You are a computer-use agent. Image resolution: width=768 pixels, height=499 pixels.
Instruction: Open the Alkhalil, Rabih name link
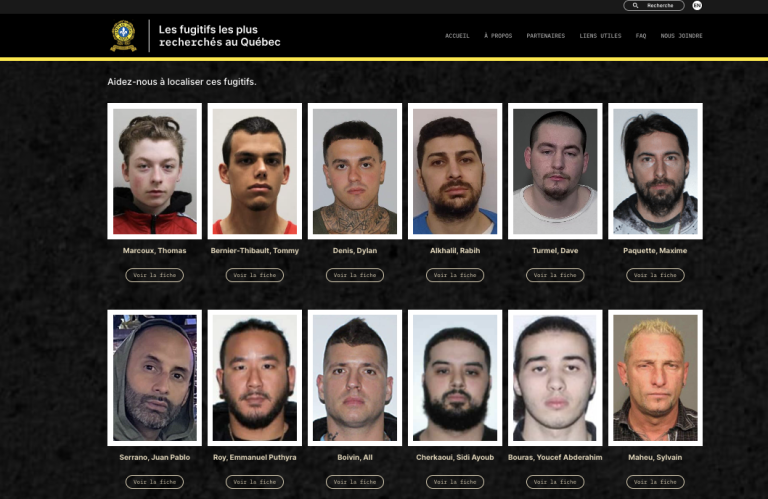(455, 251)
